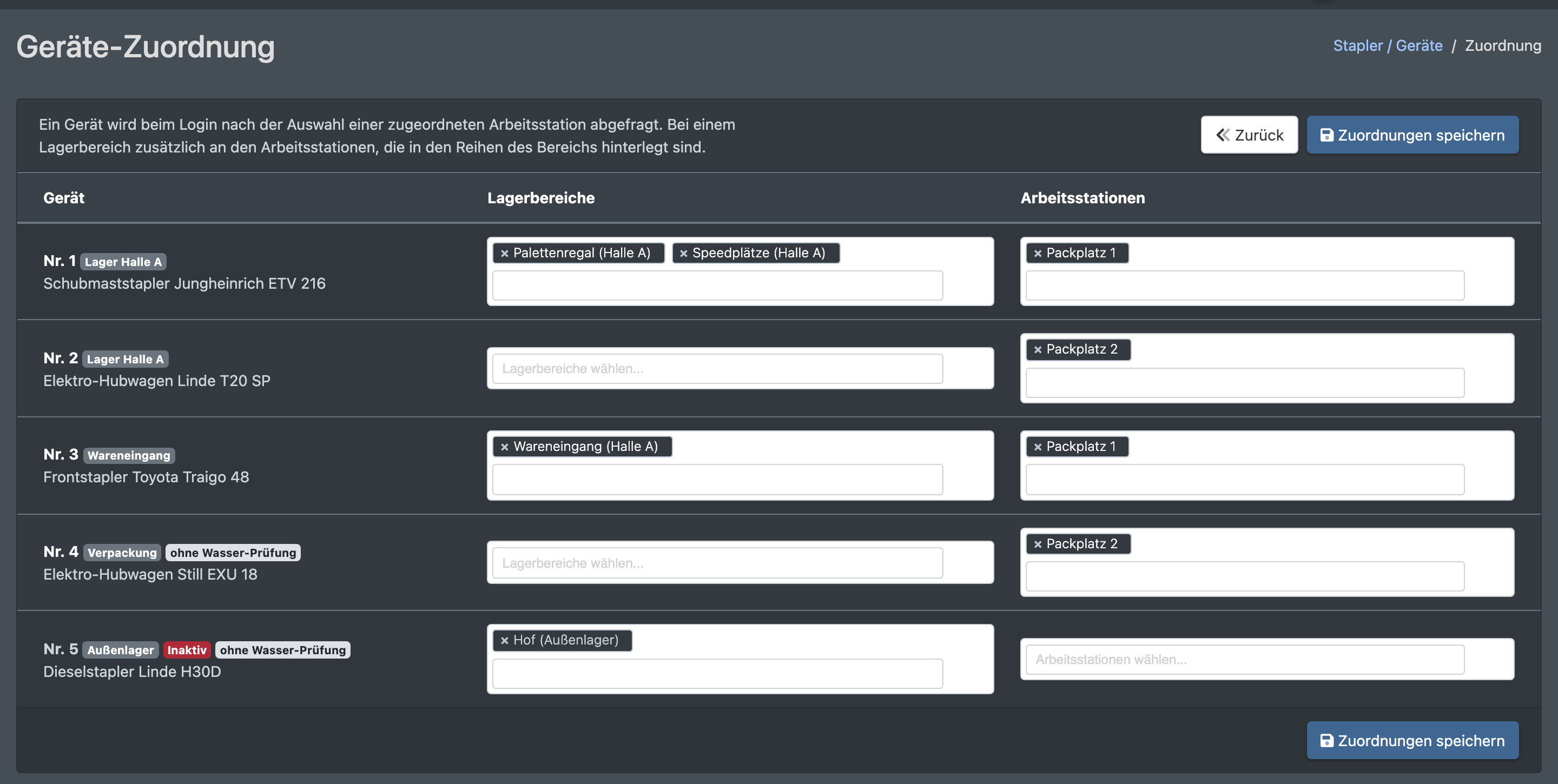Click the Inaktiv badge on Nr. 5
This screenshot has height=784, width=1558.
coord(187,650)
